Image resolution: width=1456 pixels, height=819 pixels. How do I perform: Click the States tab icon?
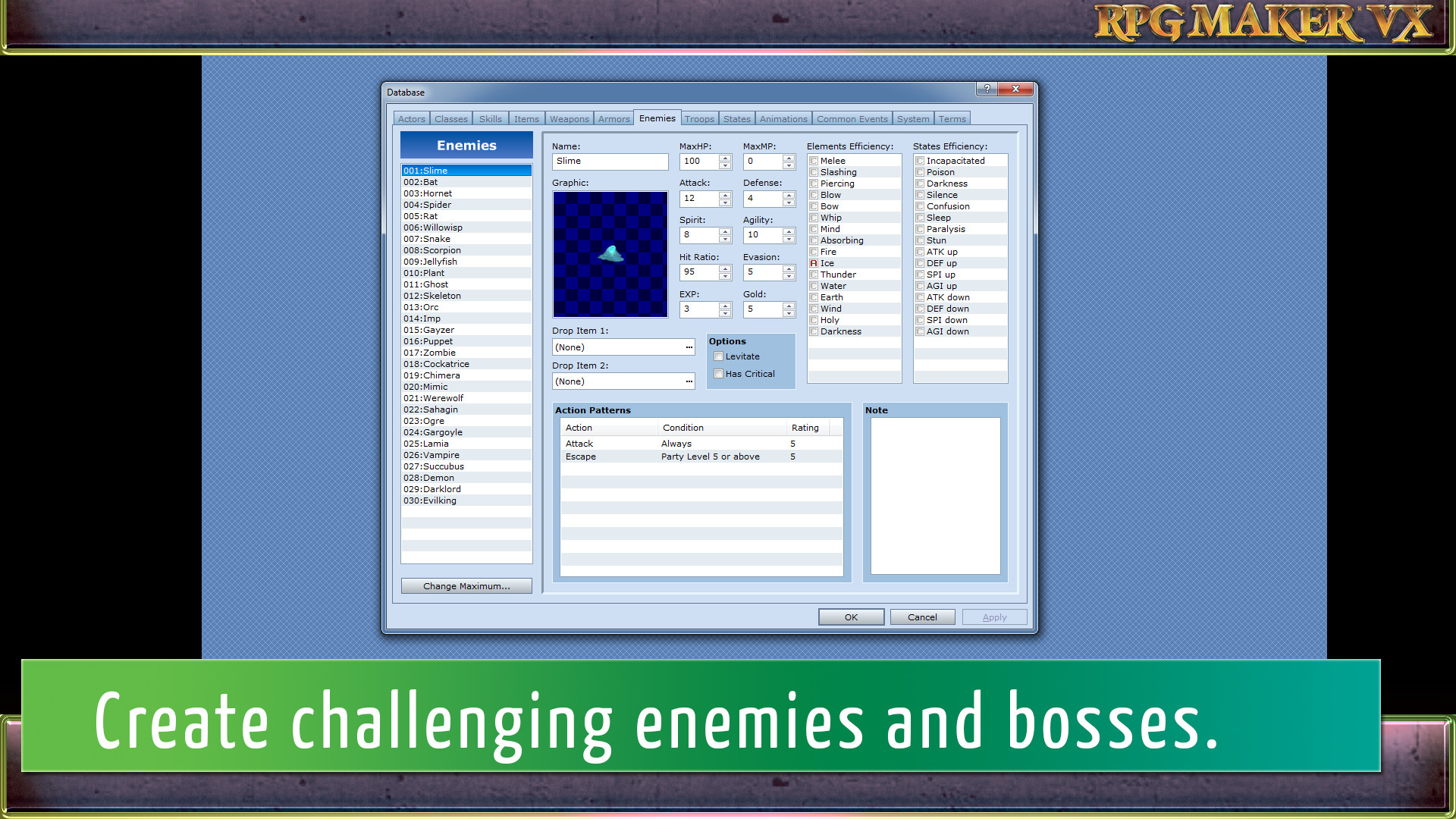[x=736, y=118]
